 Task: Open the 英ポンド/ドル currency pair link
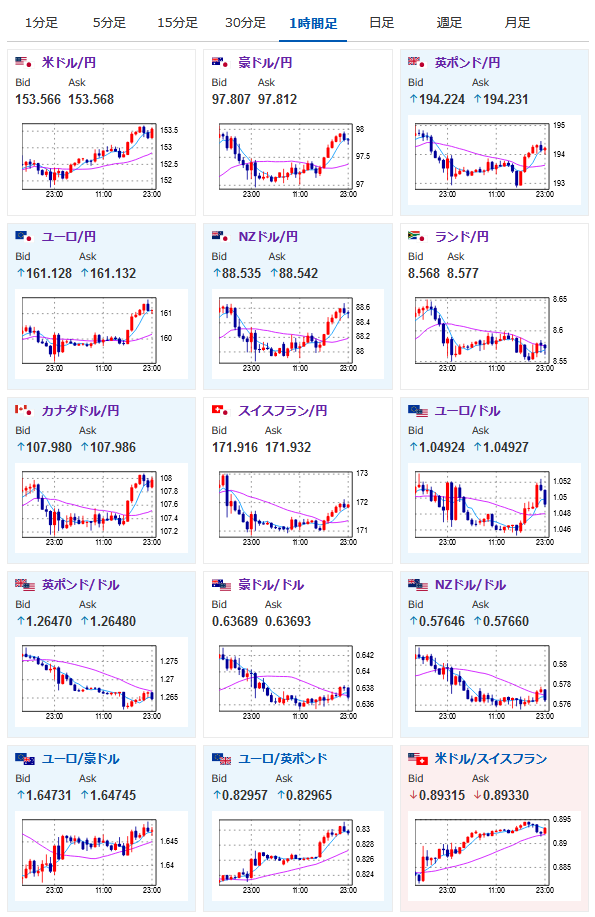[x=80, y=585]
